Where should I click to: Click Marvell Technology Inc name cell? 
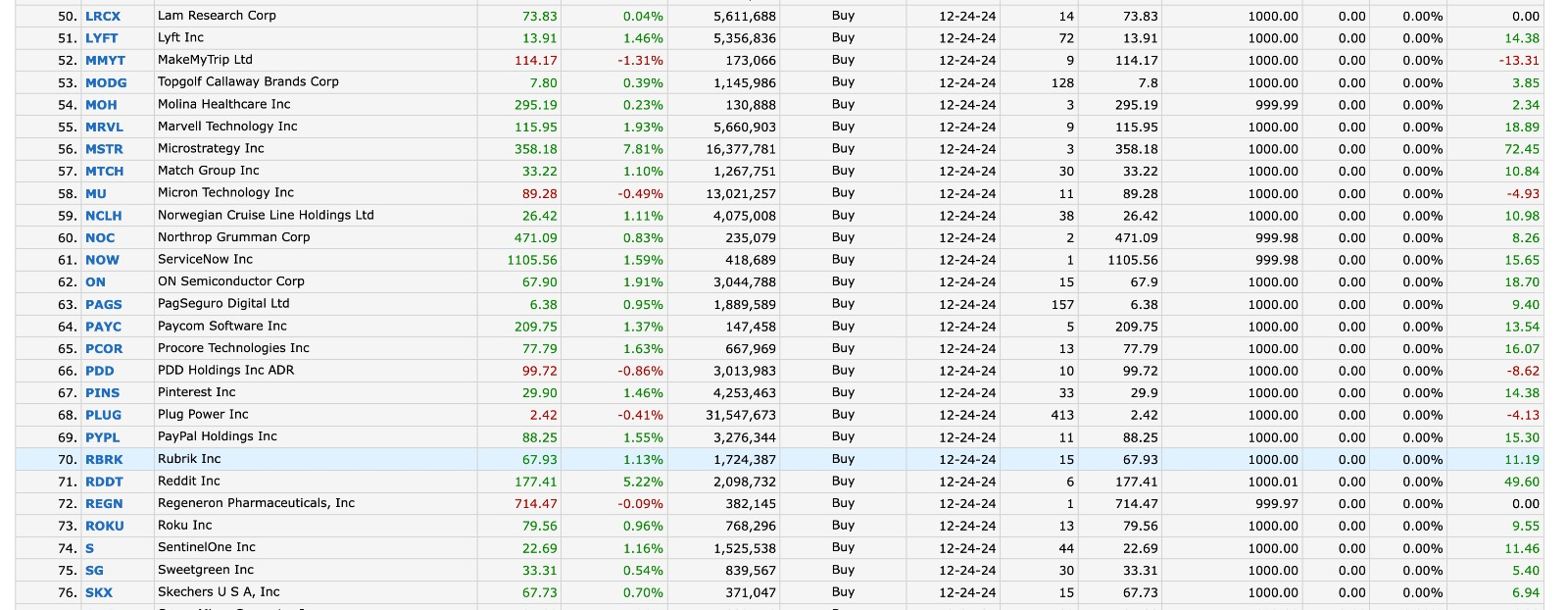tap(227, 127)
